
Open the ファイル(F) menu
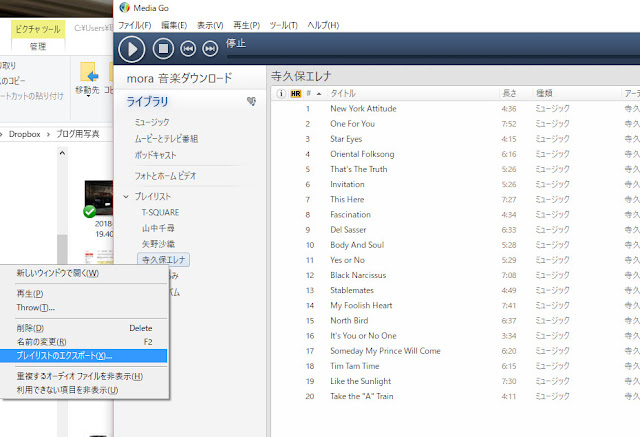tap(135, 25)
